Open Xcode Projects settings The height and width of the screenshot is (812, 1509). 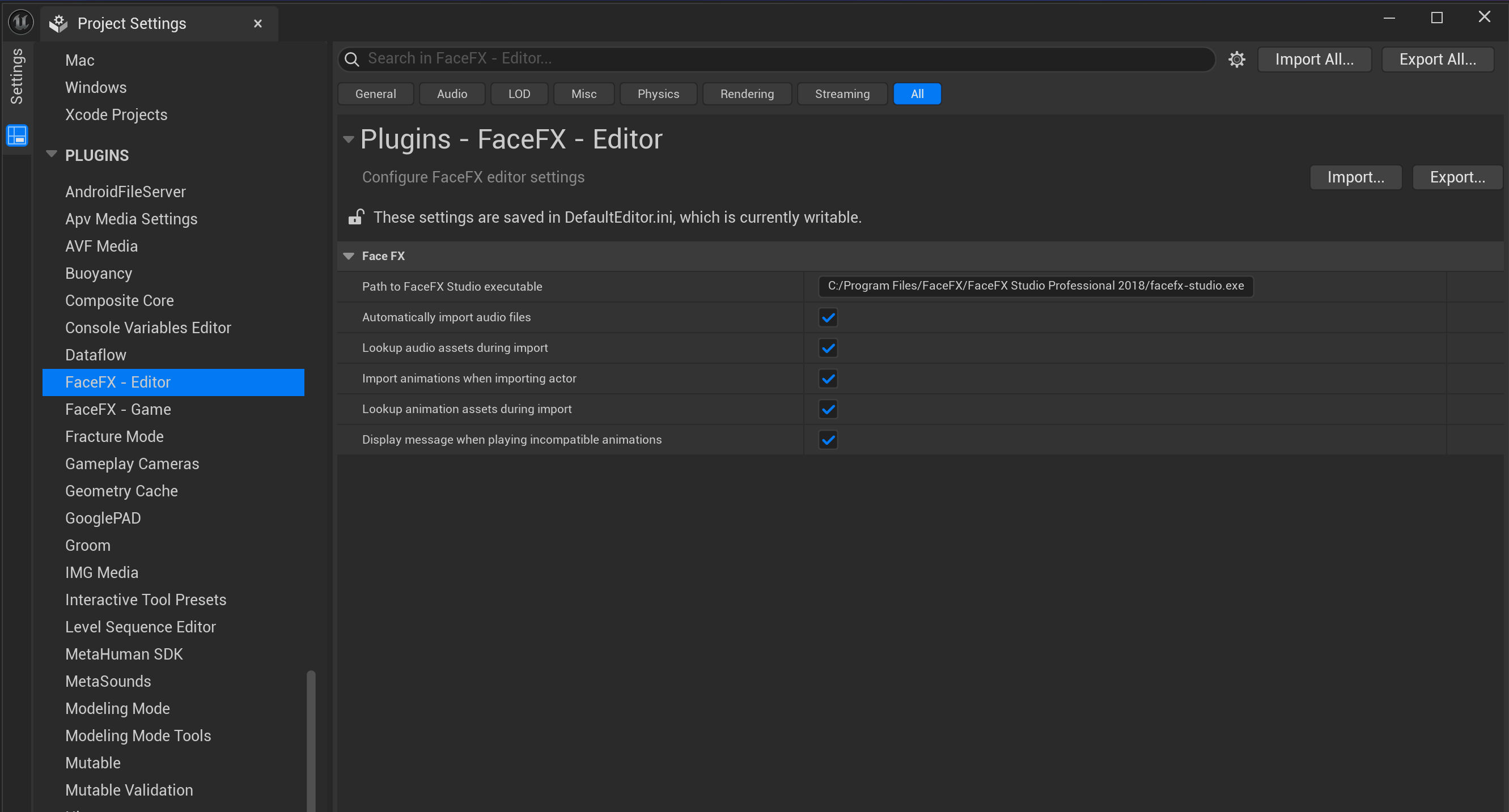[x=116, y=115]
